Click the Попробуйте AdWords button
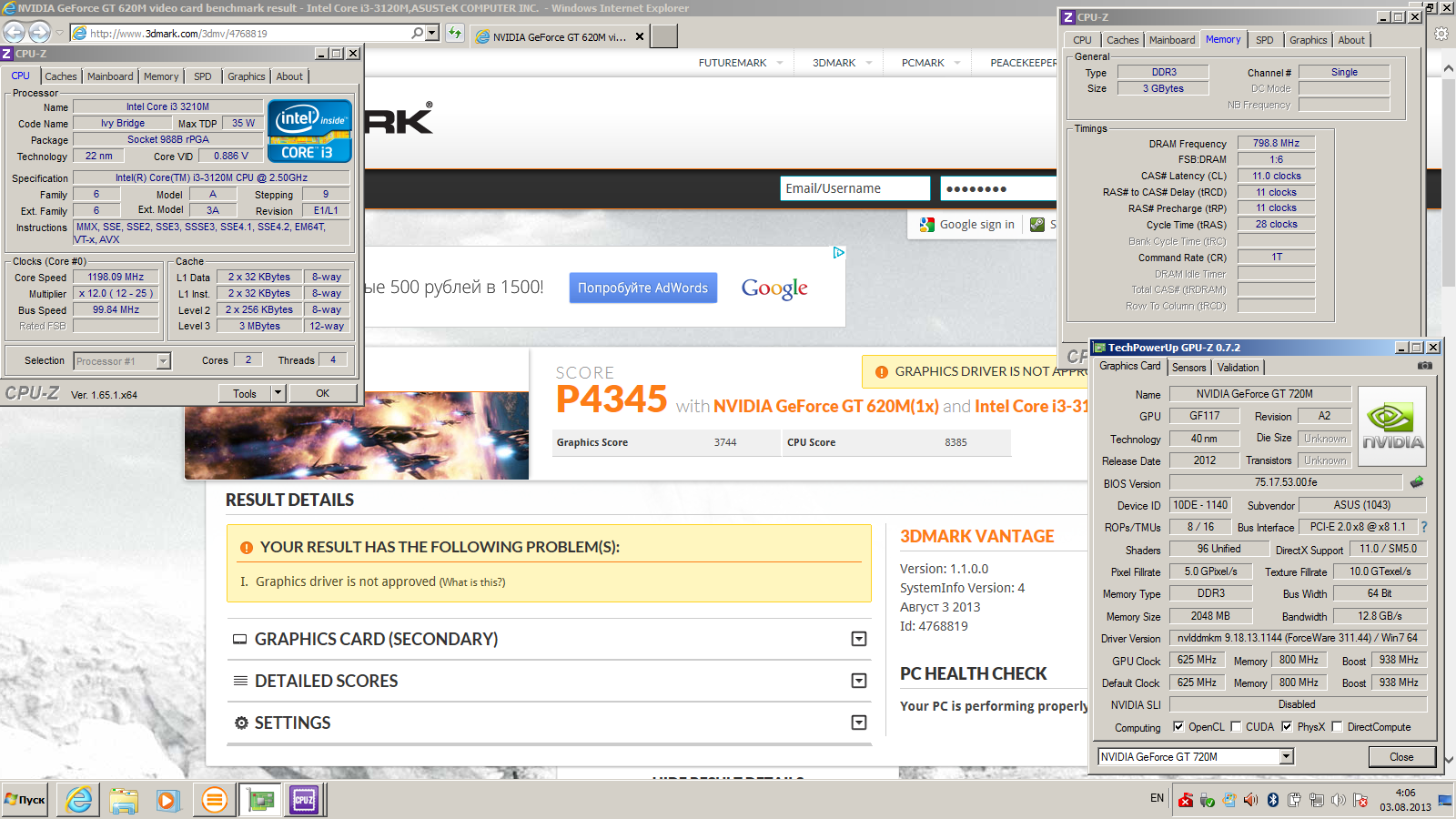The height and width of the screenshot is (819, 1456). point(643,288)
